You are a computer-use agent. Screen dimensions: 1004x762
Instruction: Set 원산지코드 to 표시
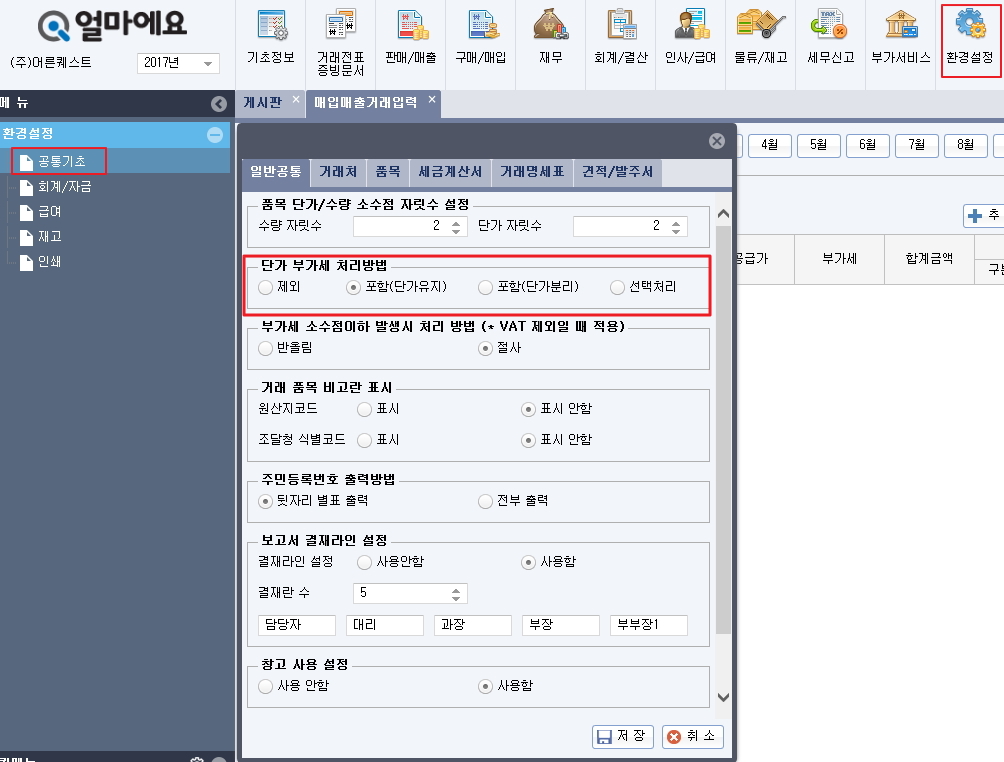(364, 409)
